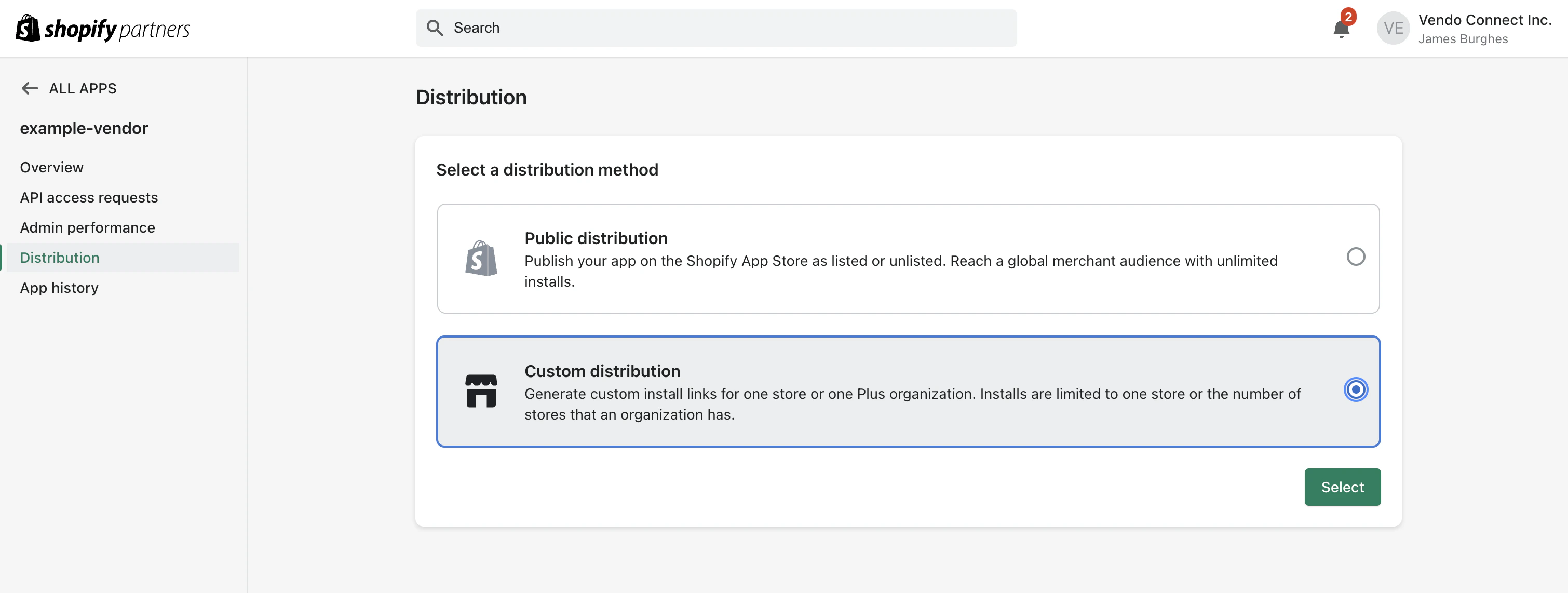Click the James Burghes user name
The width and height of the screenshot is (1568, 593).
point(1463,39)
